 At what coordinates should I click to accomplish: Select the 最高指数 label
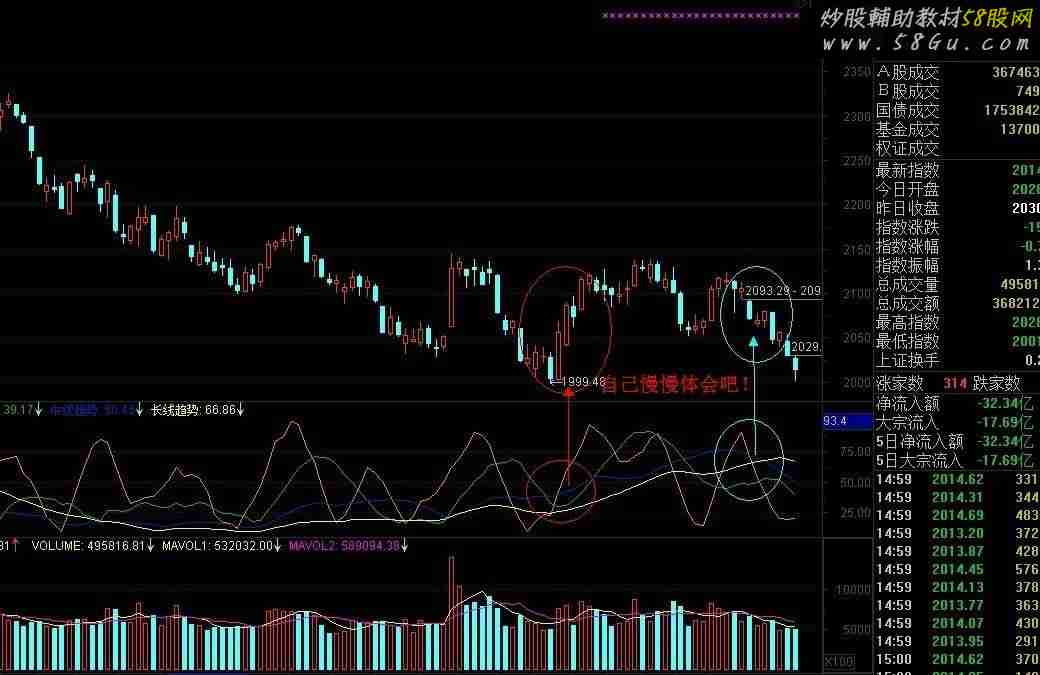[908, 323]
